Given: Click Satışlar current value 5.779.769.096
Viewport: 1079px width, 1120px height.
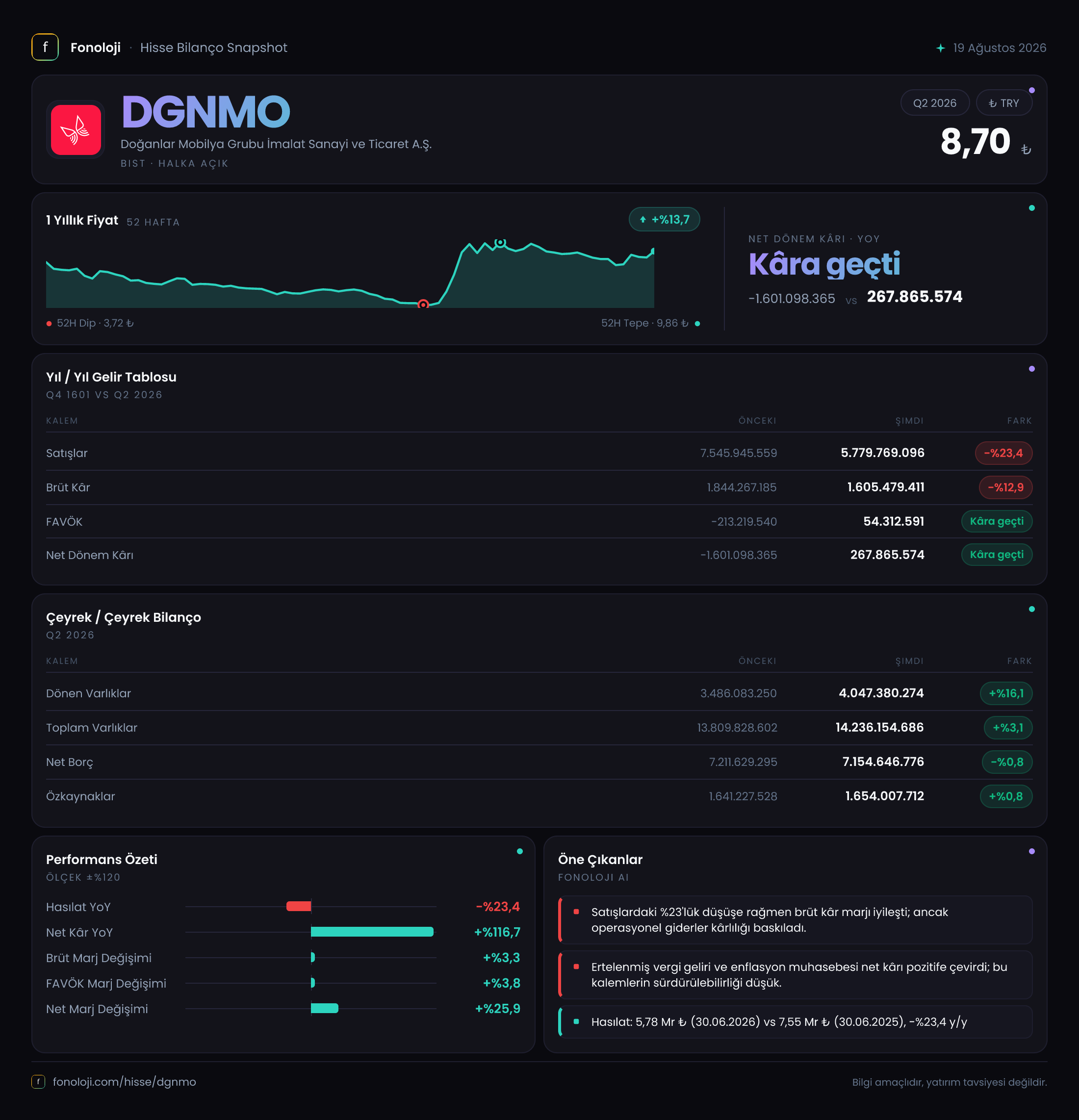Looking at the screenshot, I should 882,453.
